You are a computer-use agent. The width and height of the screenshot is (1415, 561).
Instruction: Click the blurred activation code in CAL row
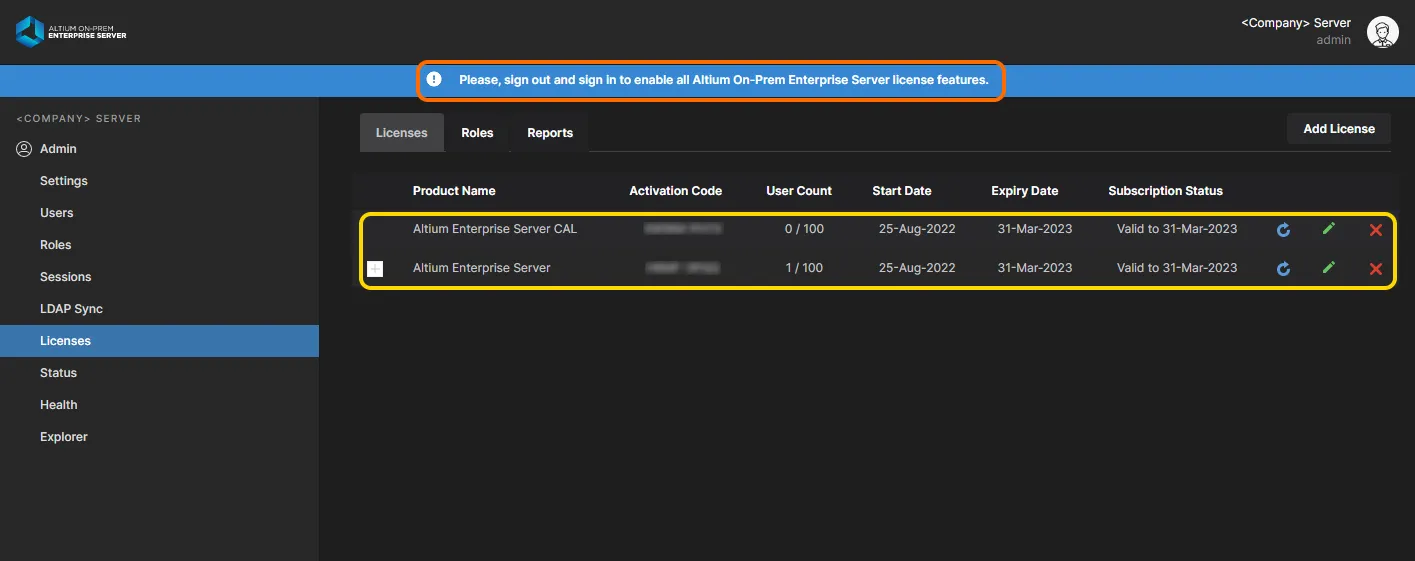pos(683,229)
